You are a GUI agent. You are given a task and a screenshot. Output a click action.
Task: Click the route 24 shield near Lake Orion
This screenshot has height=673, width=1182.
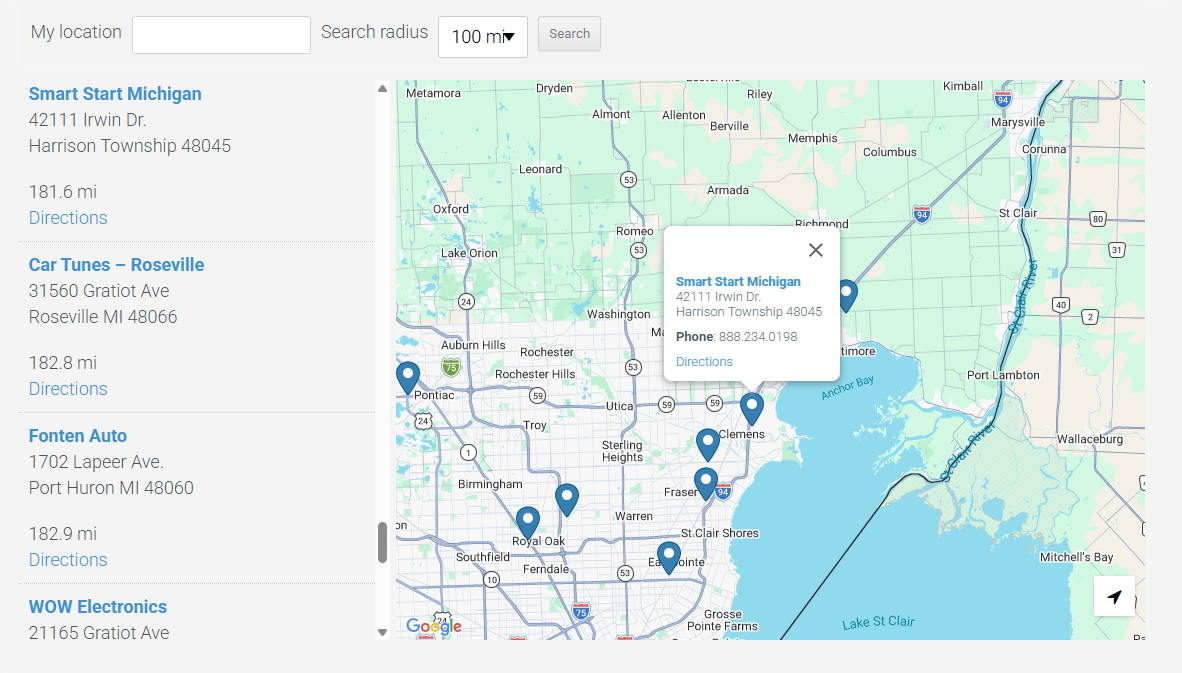point(467,301)
